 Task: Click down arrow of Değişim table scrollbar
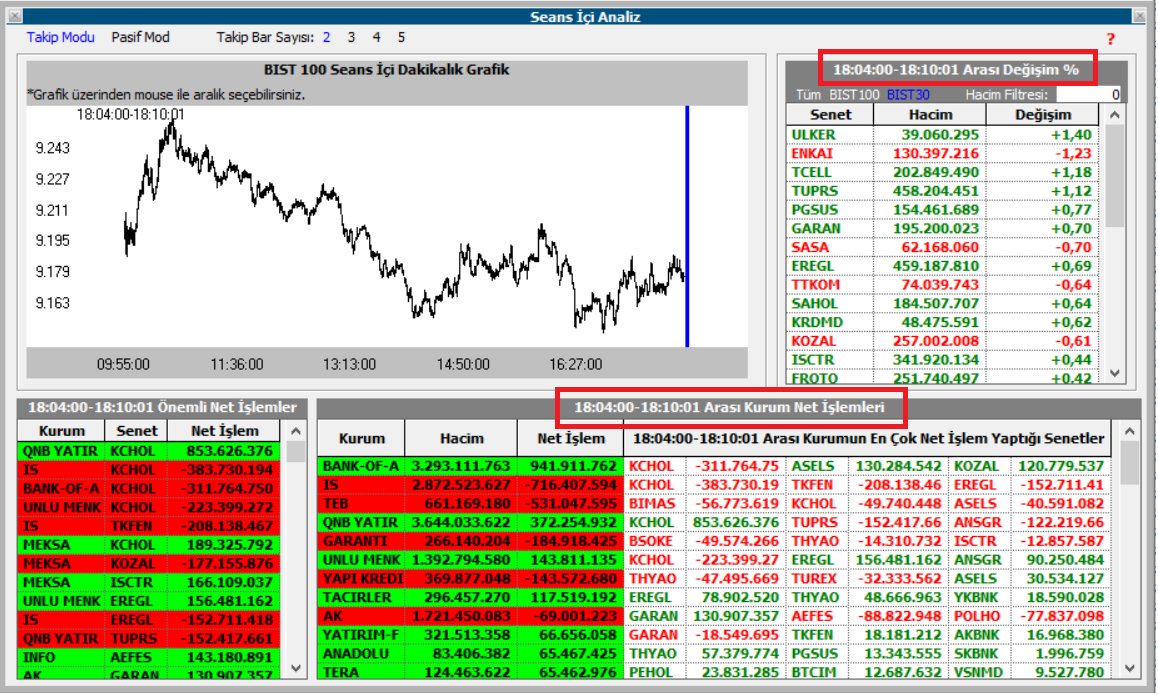pyautogui.click(x=1114, y=373)
